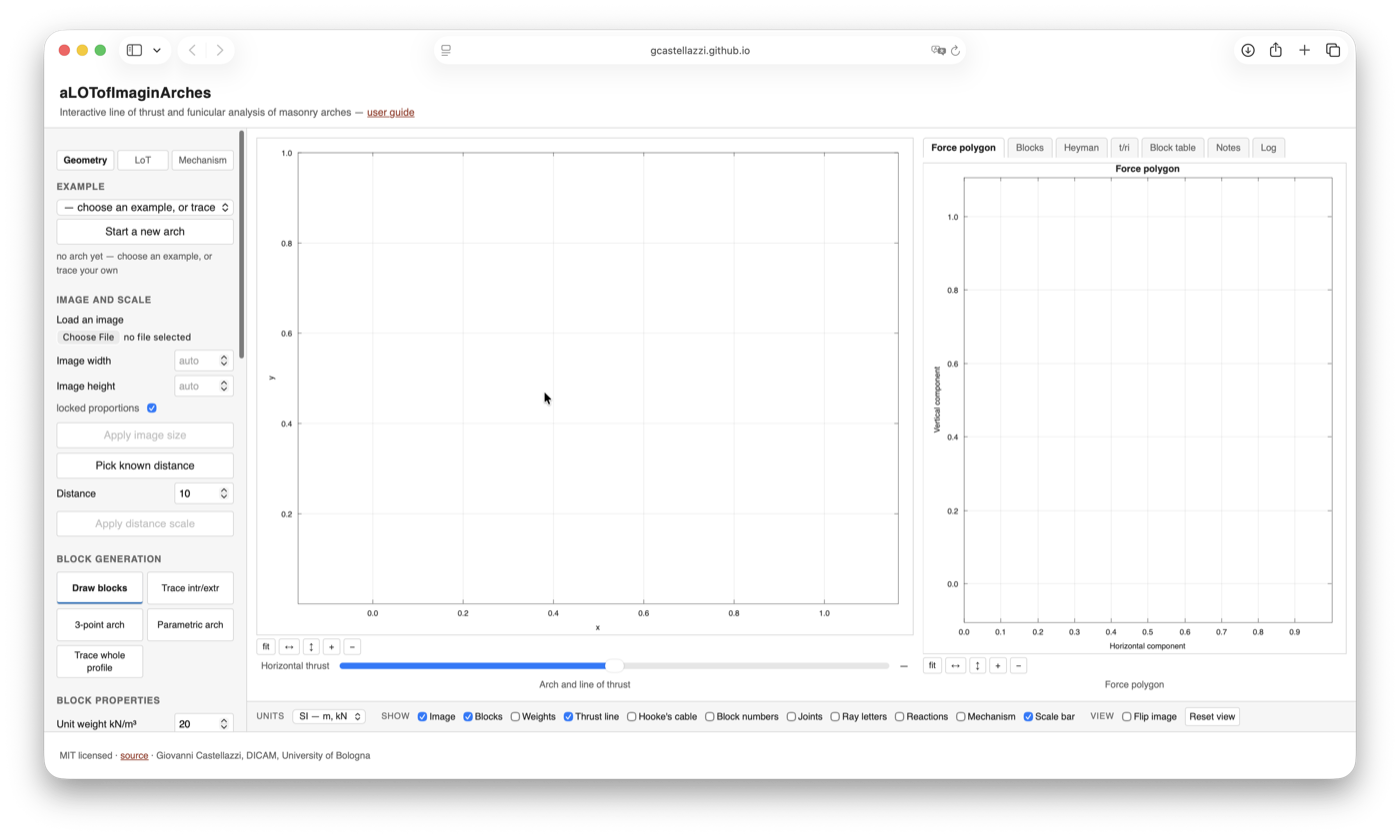1400x837 pixels.
Task: Enable Hooke's cable checkbox
Action: coord(631,717)
